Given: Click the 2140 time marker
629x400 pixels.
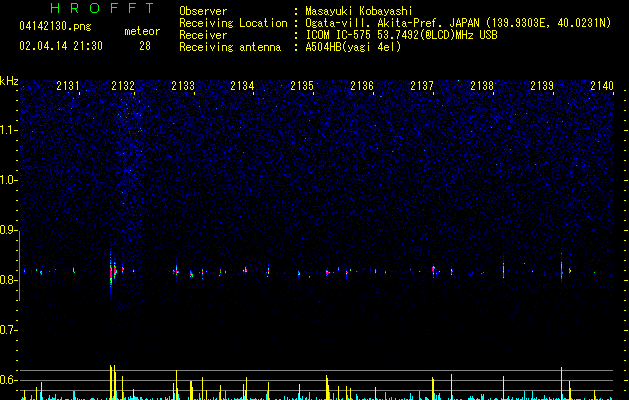Looking at the screenshot, I should (602, 86).
